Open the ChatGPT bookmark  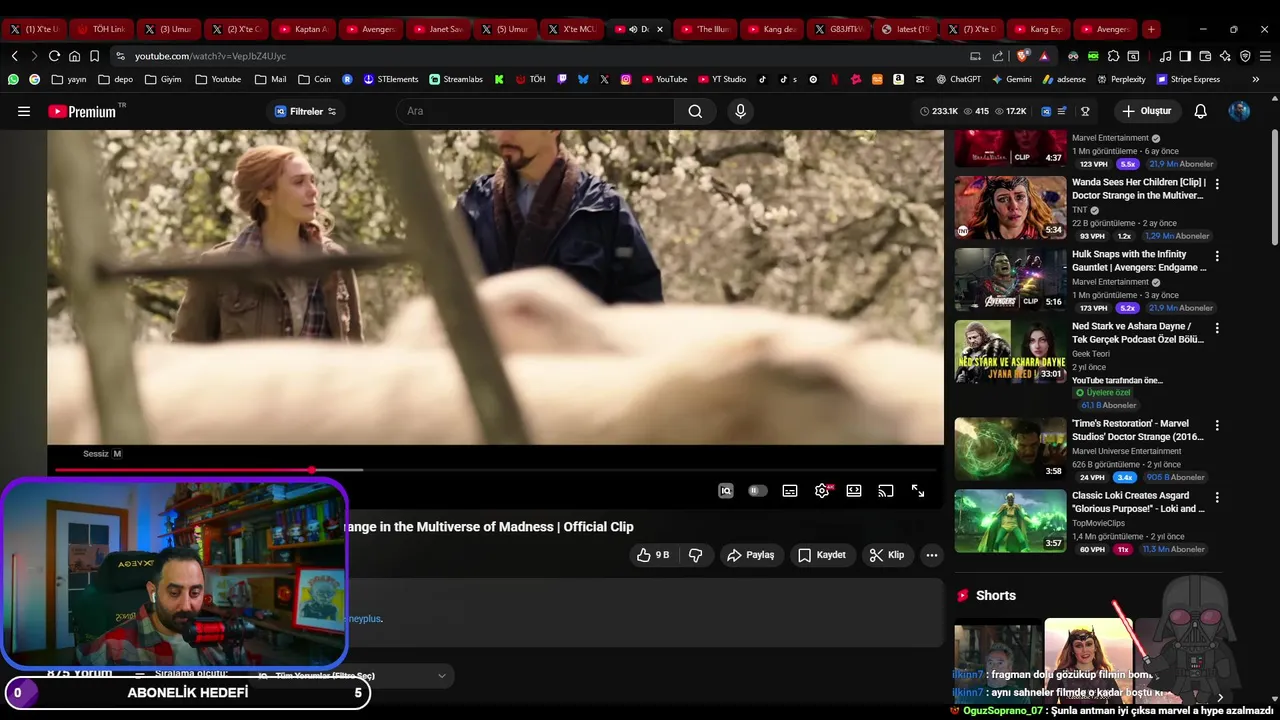[958, 79]
